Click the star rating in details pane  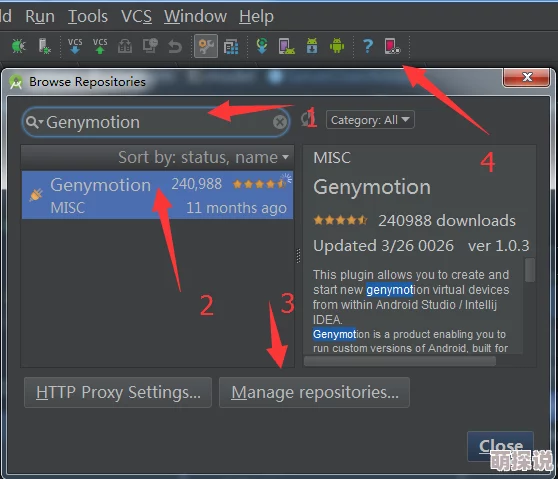(341, 220)
